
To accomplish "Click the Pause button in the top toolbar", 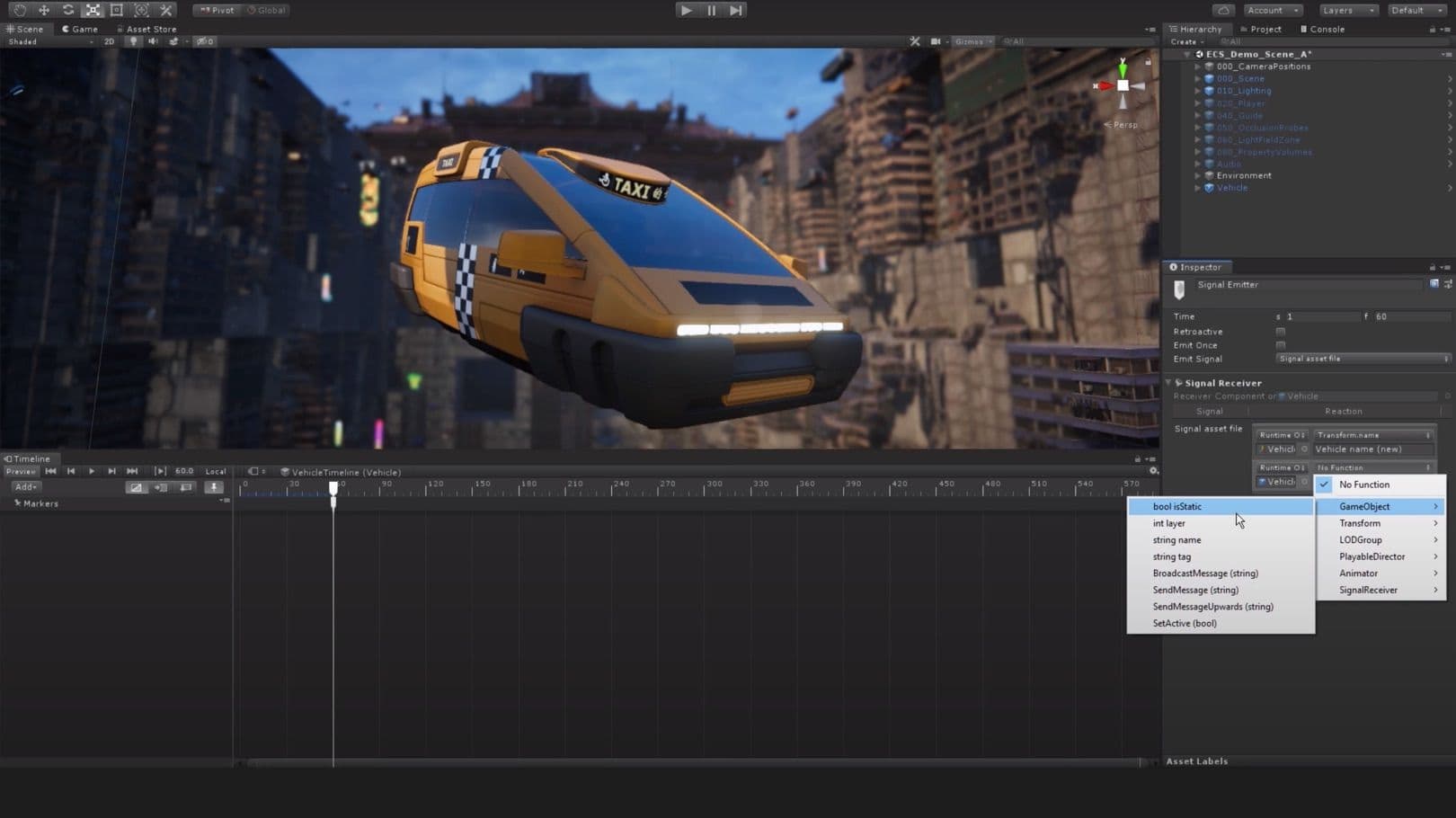I will [711, 10].
